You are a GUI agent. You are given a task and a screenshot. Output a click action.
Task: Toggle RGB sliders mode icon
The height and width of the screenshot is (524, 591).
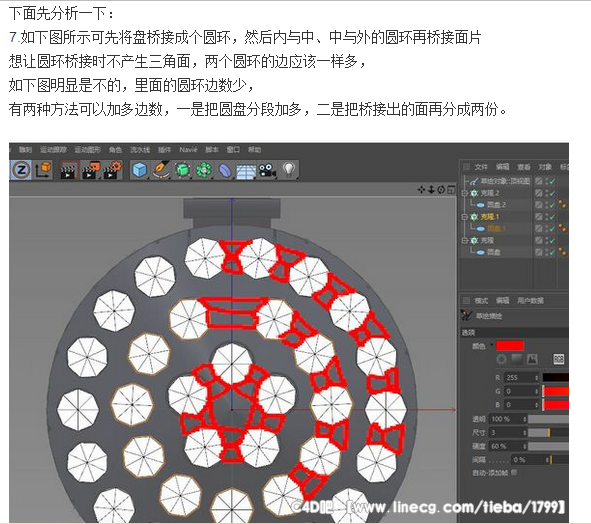tap(559, 359)
